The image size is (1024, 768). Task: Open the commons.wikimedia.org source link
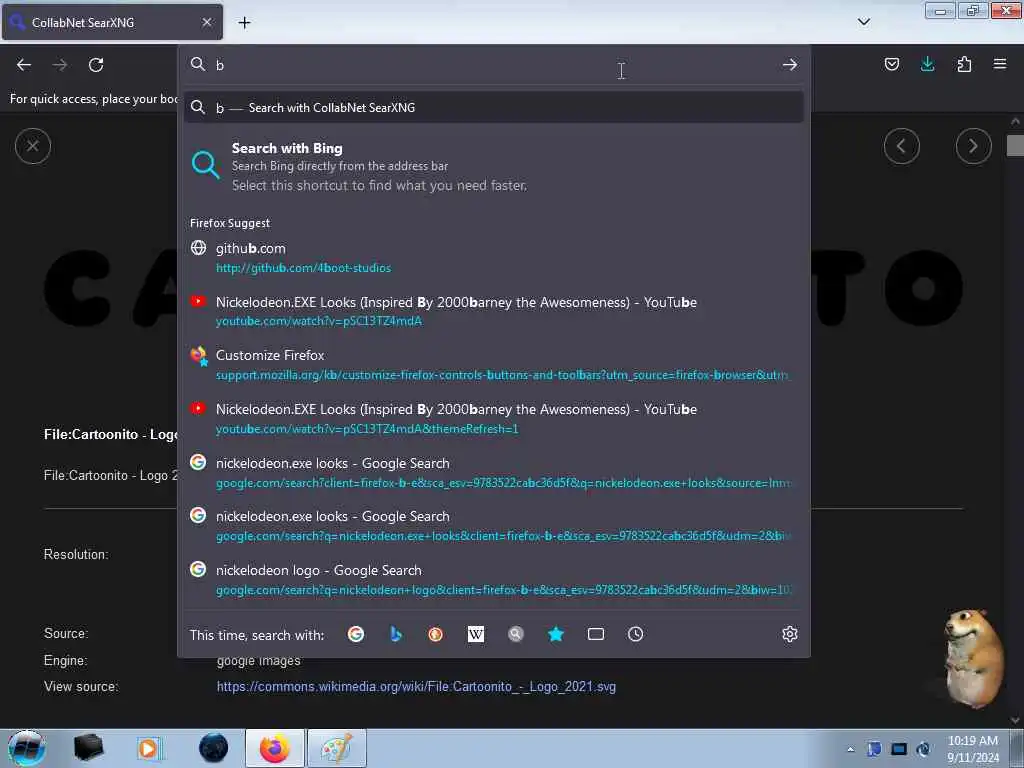coord(416,686)
